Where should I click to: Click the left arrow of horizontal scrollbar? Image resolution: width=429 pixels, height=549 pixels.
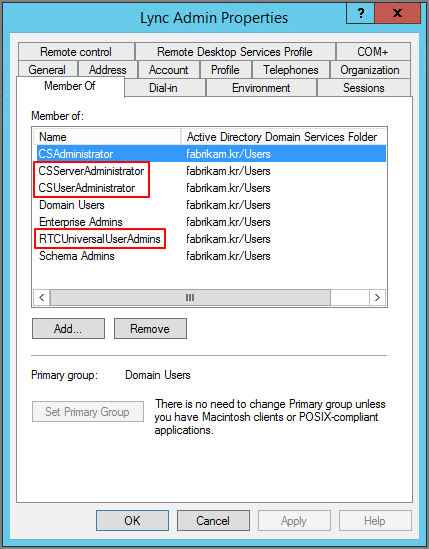[x=42, y=298]
